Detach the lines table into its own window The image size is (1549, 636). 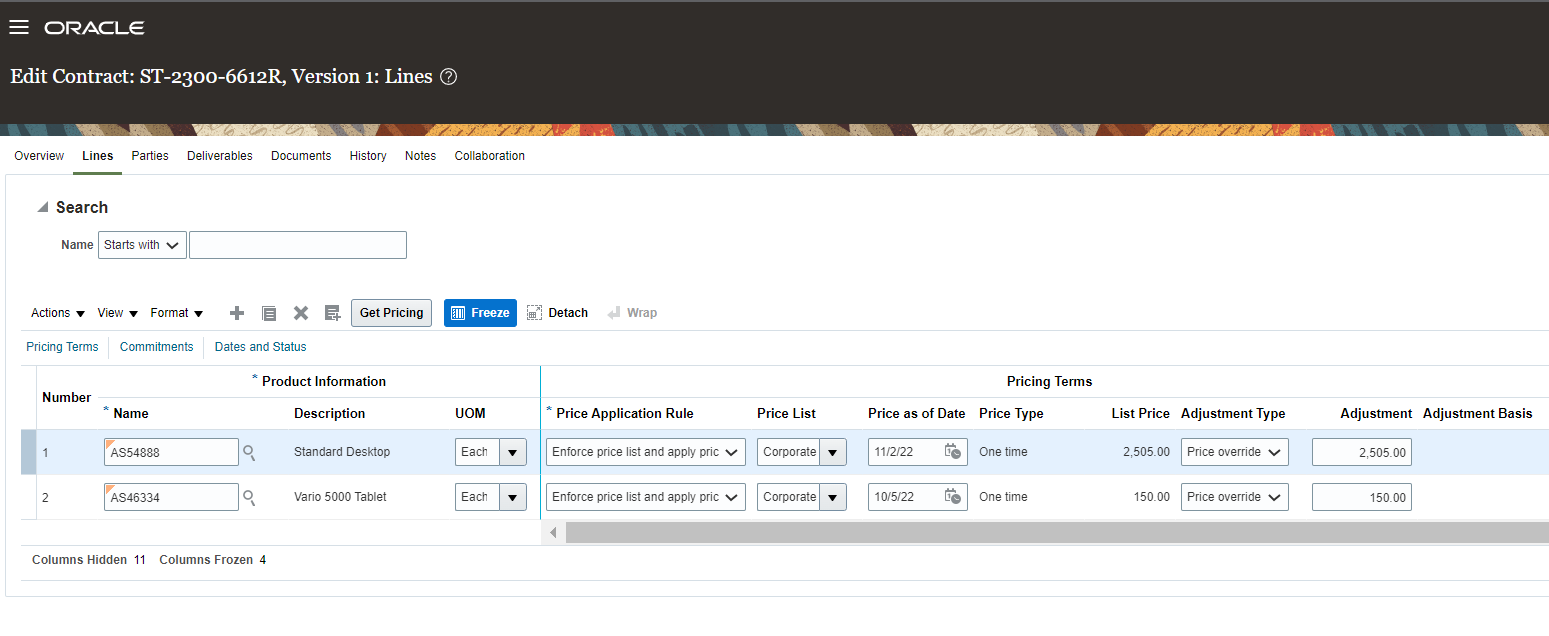(557, 312)
